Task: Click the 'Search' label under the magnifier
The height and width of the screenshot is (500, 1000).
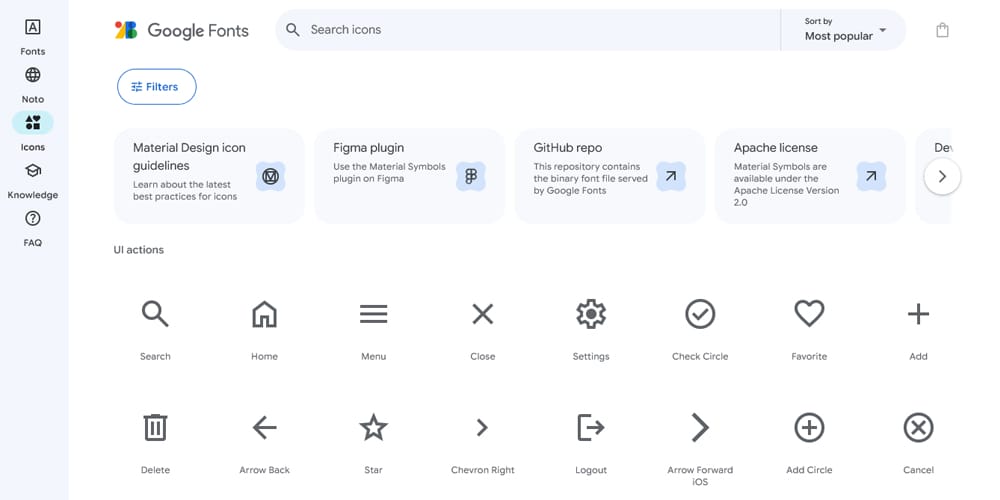Action: (155, 357)
